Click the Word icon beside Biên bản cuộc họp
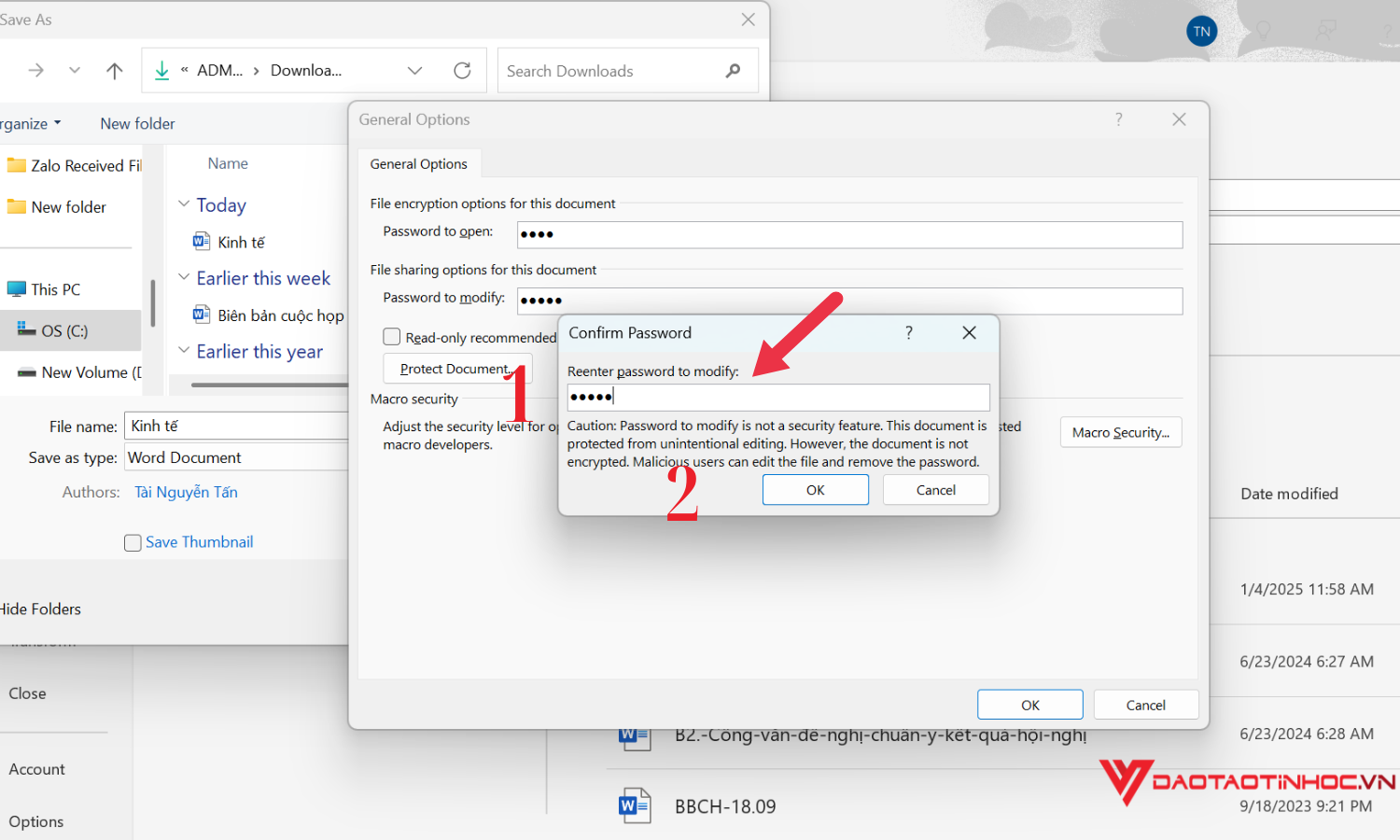This screenshot has height=840, width=1400. (201, 315)
